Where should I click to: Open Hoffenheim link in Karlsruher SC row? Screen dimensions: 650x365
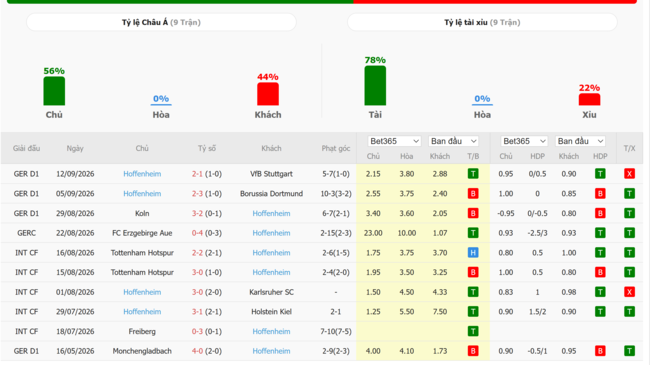[142, 292]
